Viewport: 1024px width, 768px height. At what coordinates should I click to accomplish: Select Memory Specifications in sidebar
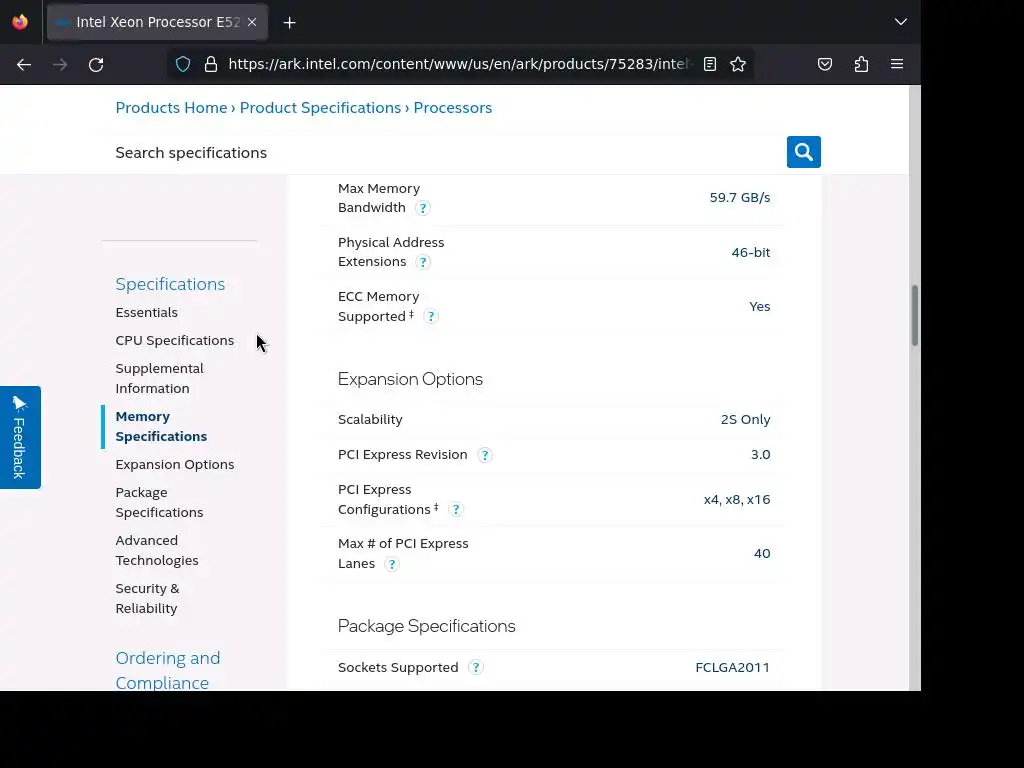coord(161,426)
